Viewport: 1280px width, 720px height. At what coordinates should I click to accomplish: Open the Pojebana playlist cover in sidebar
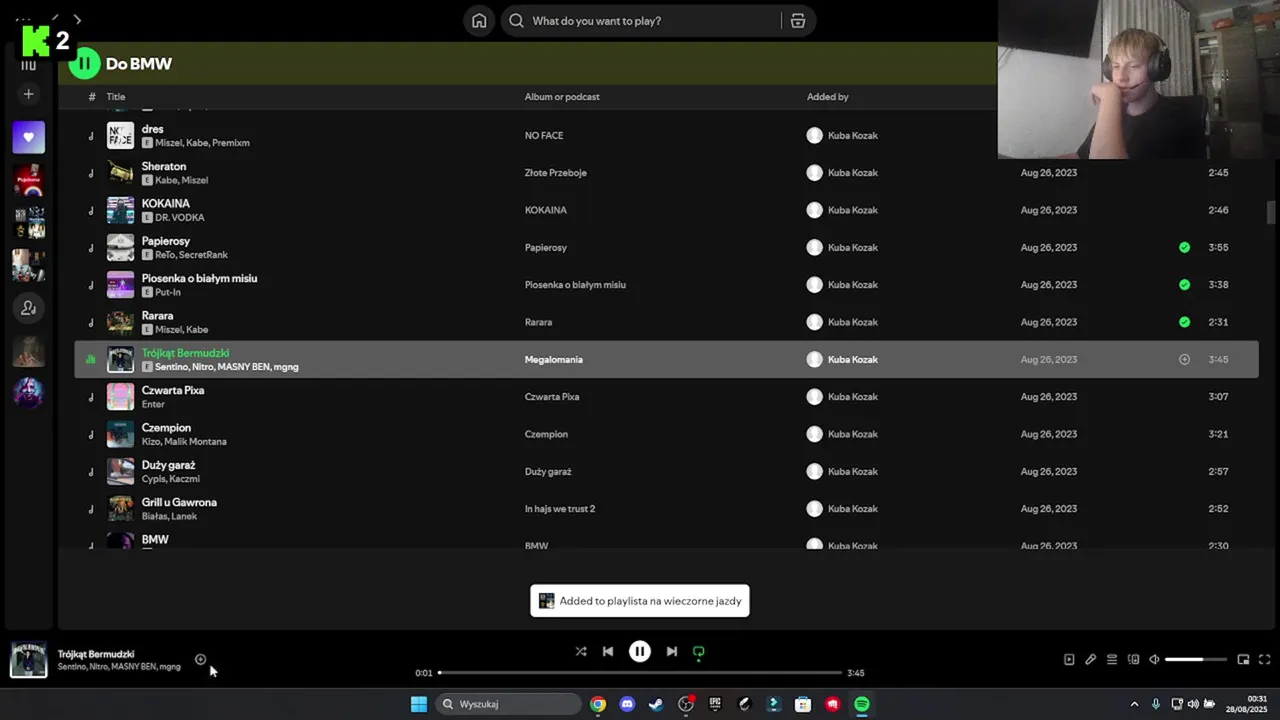click(x=28, y=180)
